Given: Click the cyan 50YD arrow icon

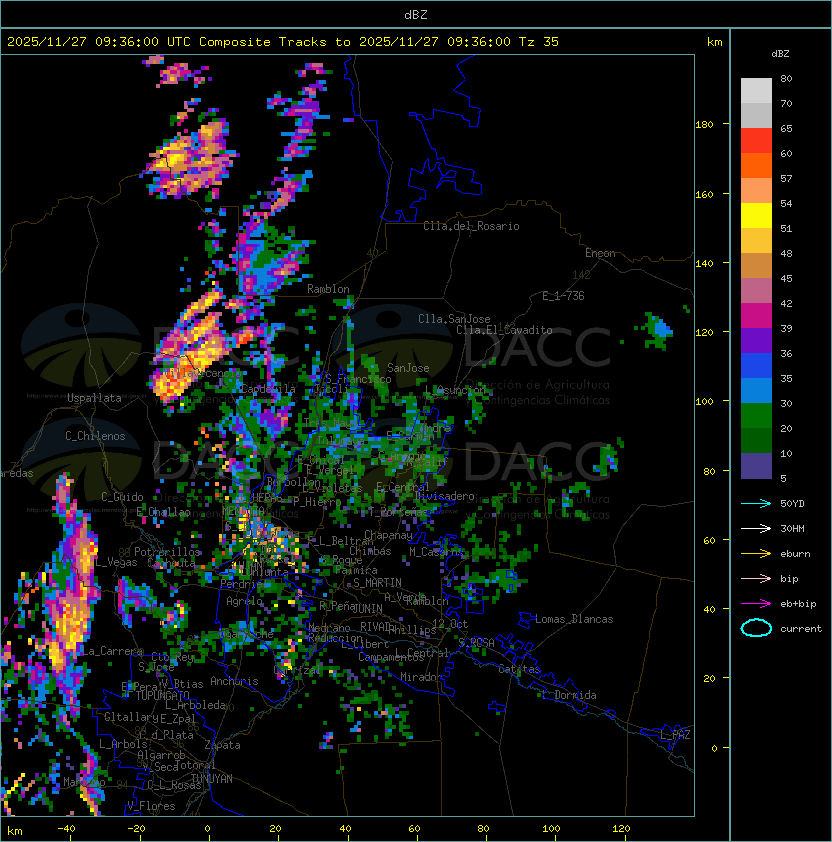Looking at the screenshot, I should click(x=756, y=504).
